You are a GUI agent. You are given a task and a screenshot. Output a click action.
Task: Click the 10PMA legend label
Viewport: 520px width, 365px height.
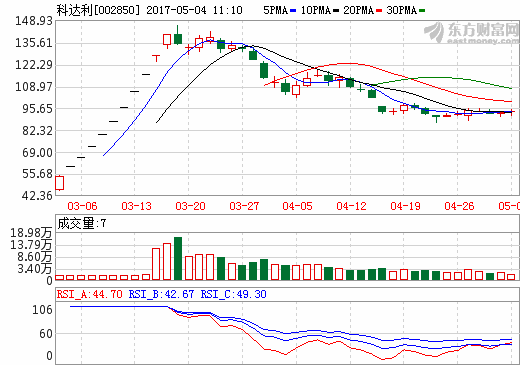click(316, 10)
